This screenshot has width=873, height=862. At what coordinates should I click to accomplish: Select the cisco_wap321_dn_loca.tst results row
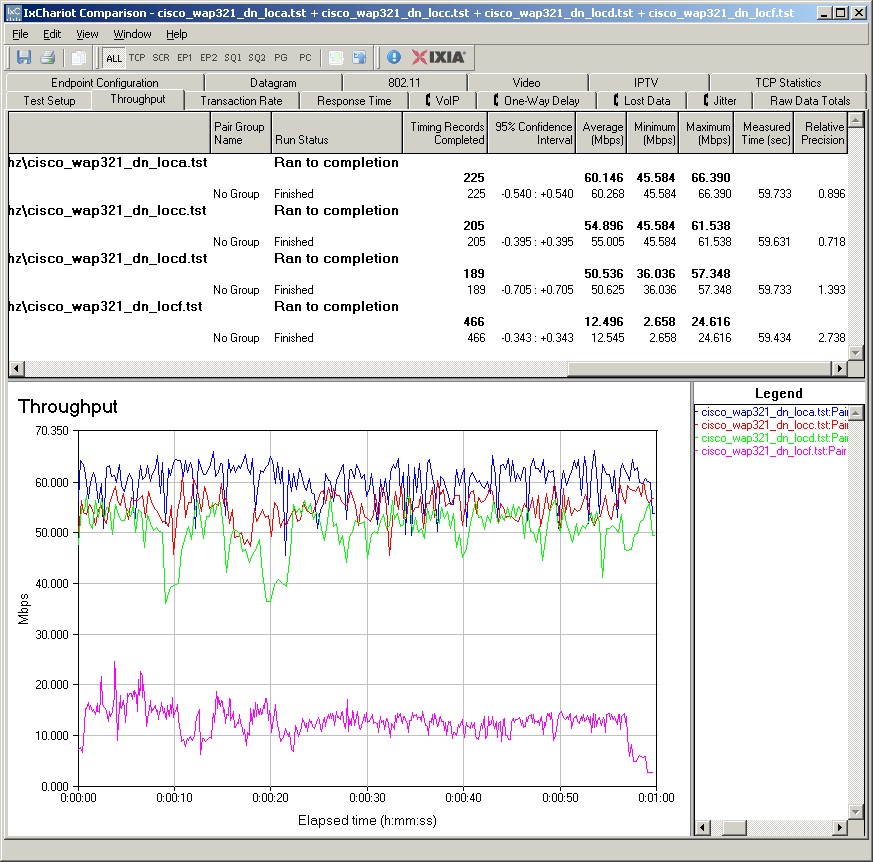pyautogui.click(x=428, y=162)
